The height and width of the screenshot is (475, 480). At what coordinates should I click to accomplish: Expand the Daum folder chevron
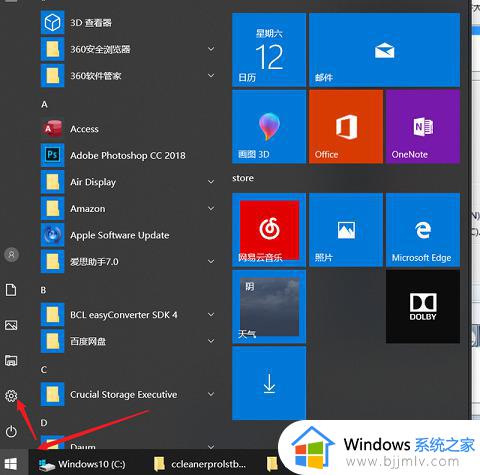211,446
